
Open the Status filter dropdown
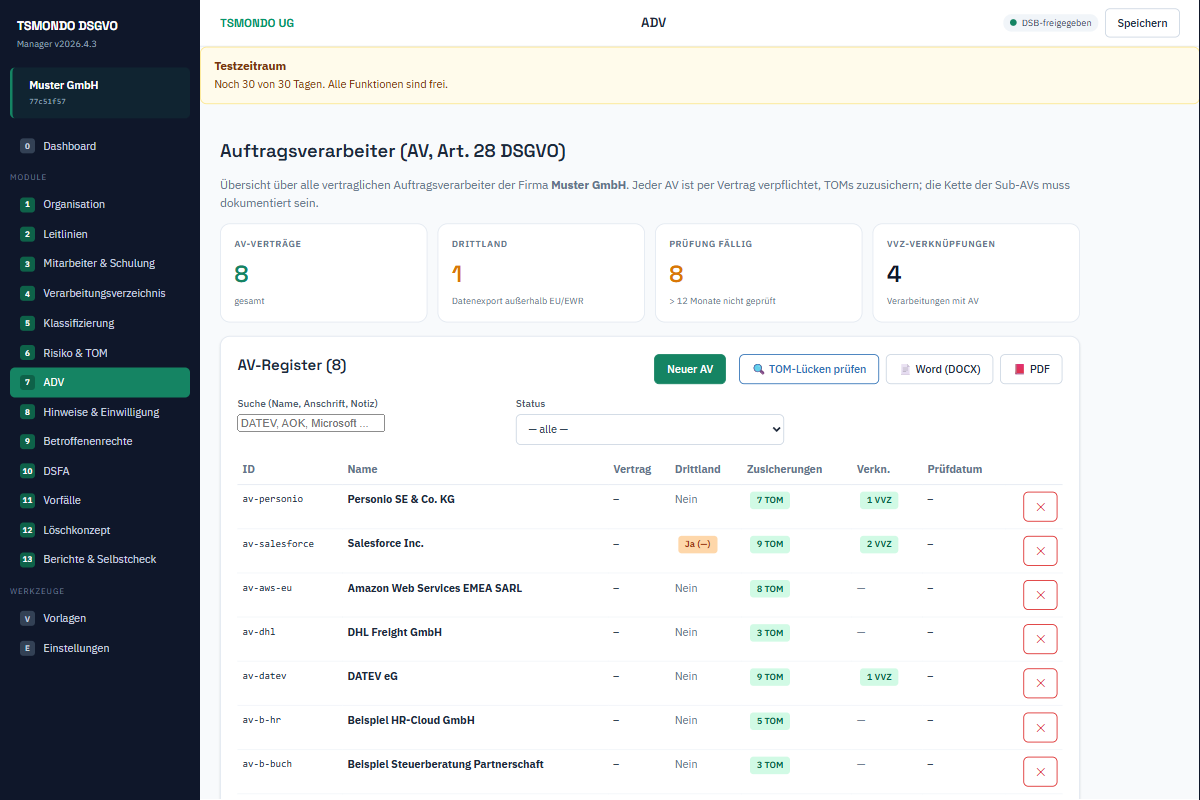click(x=650, y=429)
